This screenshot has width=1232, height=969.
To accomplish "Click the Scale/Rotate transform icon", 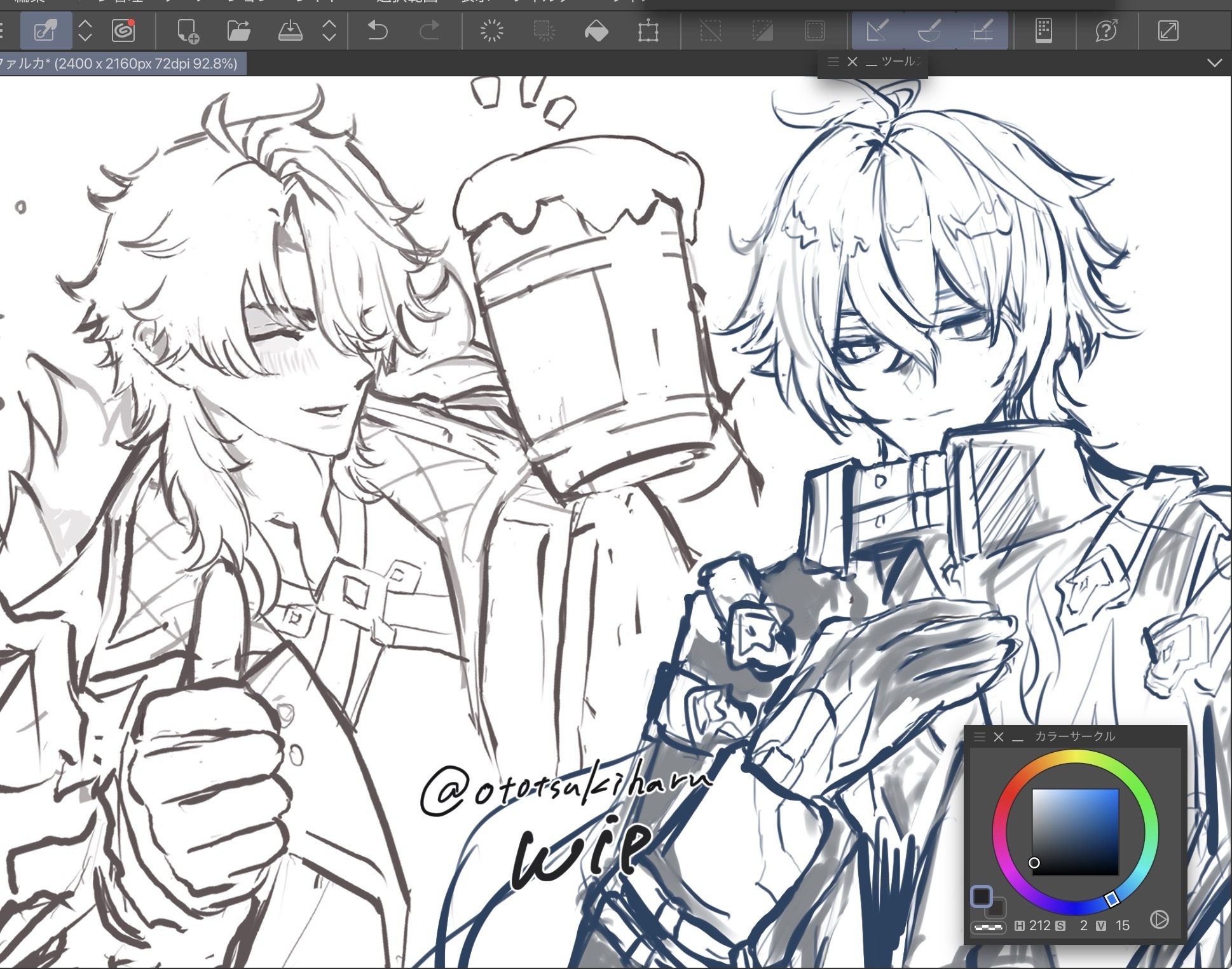I will 648,30.
